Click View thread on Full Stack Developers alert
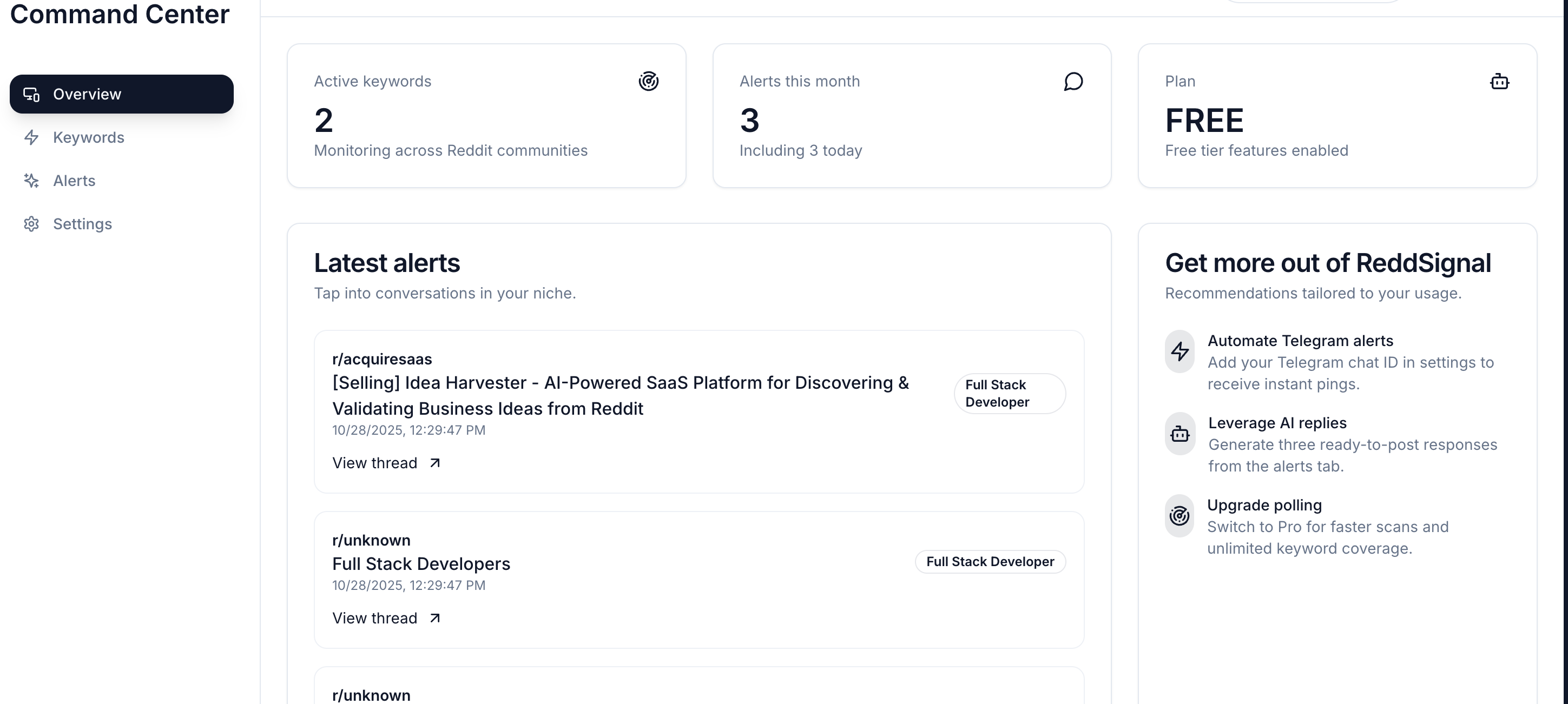This screenshot has height=704, width=1568. coord(375,617)
